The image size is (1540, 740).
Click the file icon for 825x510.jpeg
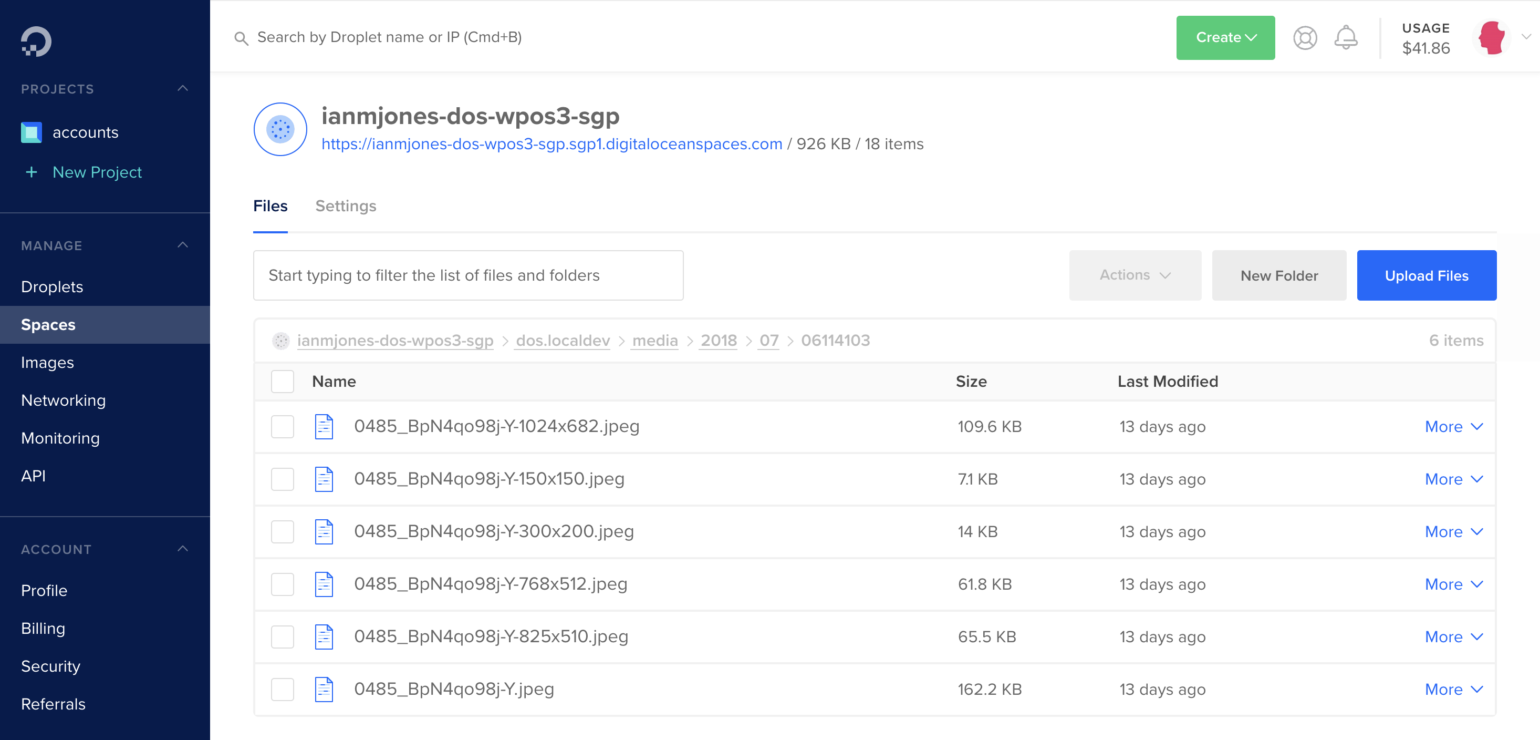coord(324,636)
